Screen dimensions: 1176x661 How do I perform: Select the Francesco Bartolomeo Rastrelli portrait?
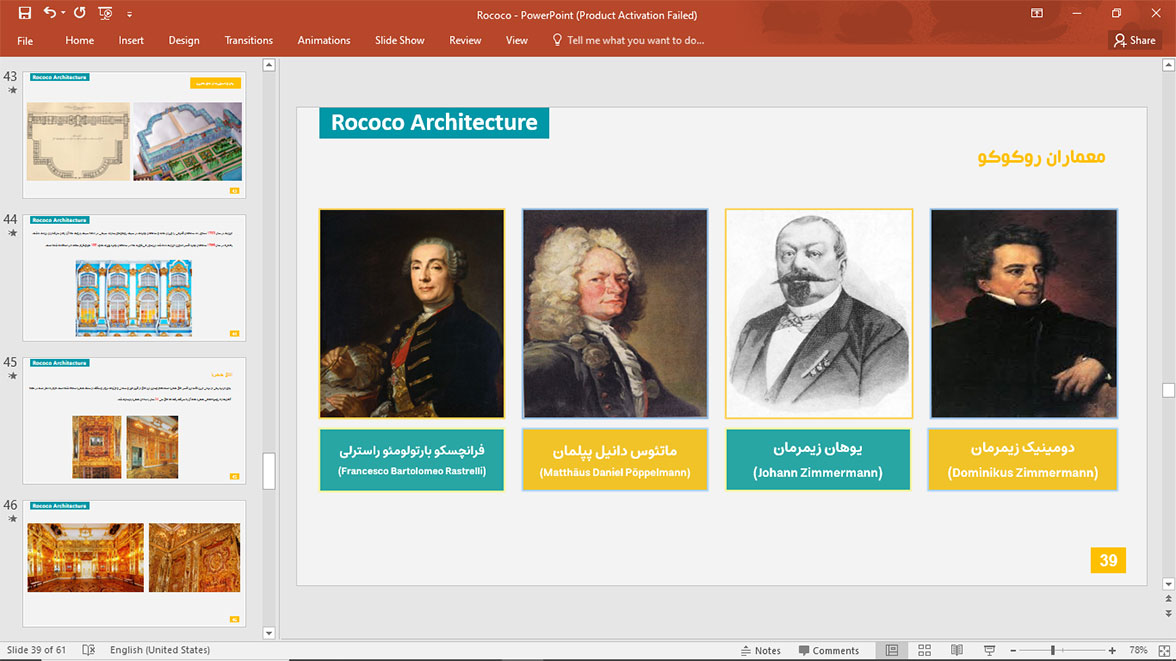[x=412, y=314]
